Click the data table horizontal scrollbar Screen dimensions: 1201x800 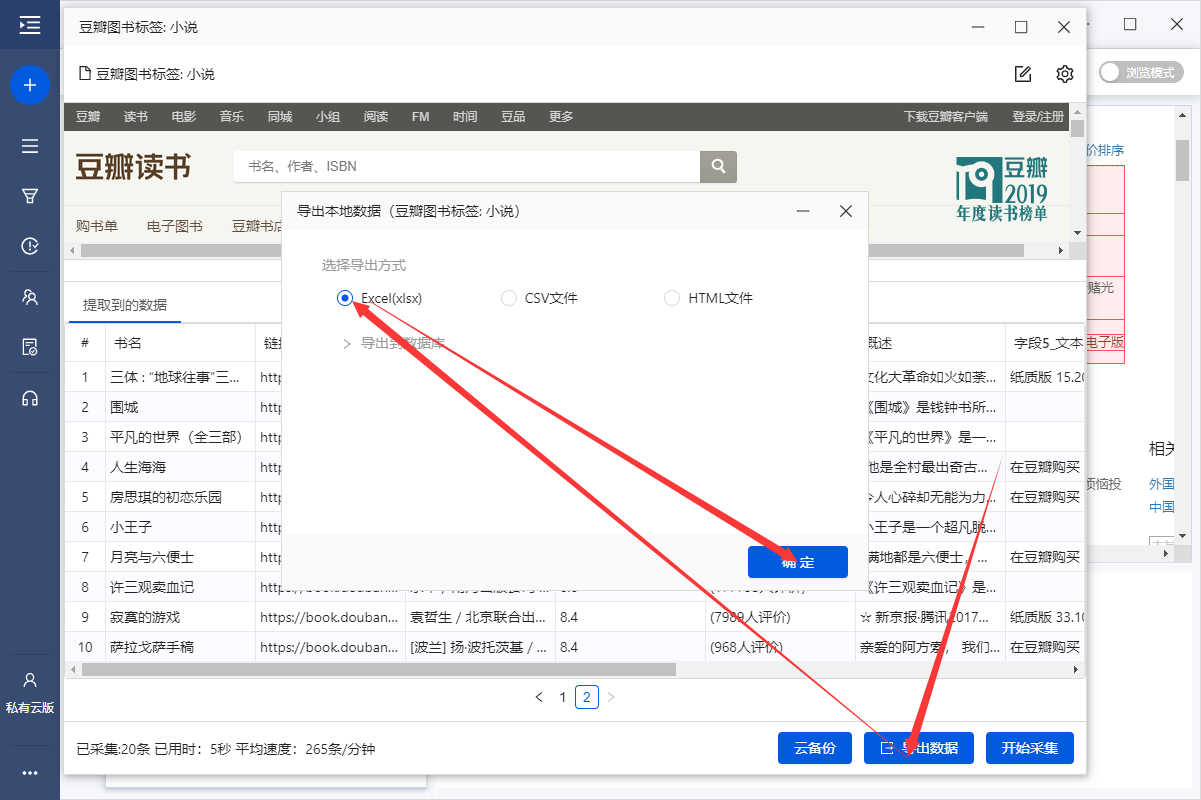[x=378, y=669]
